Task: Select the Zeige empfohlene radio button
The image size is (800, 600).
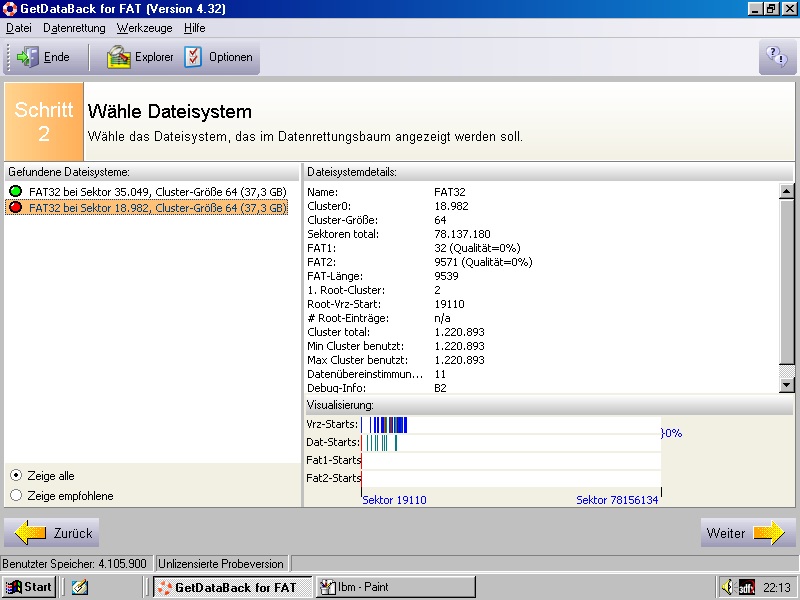Action: click(16, 495)
